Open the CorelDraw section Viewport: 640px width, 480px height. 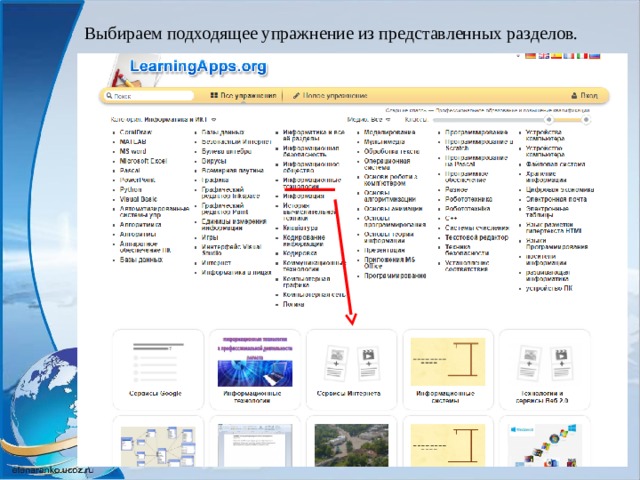136,132
